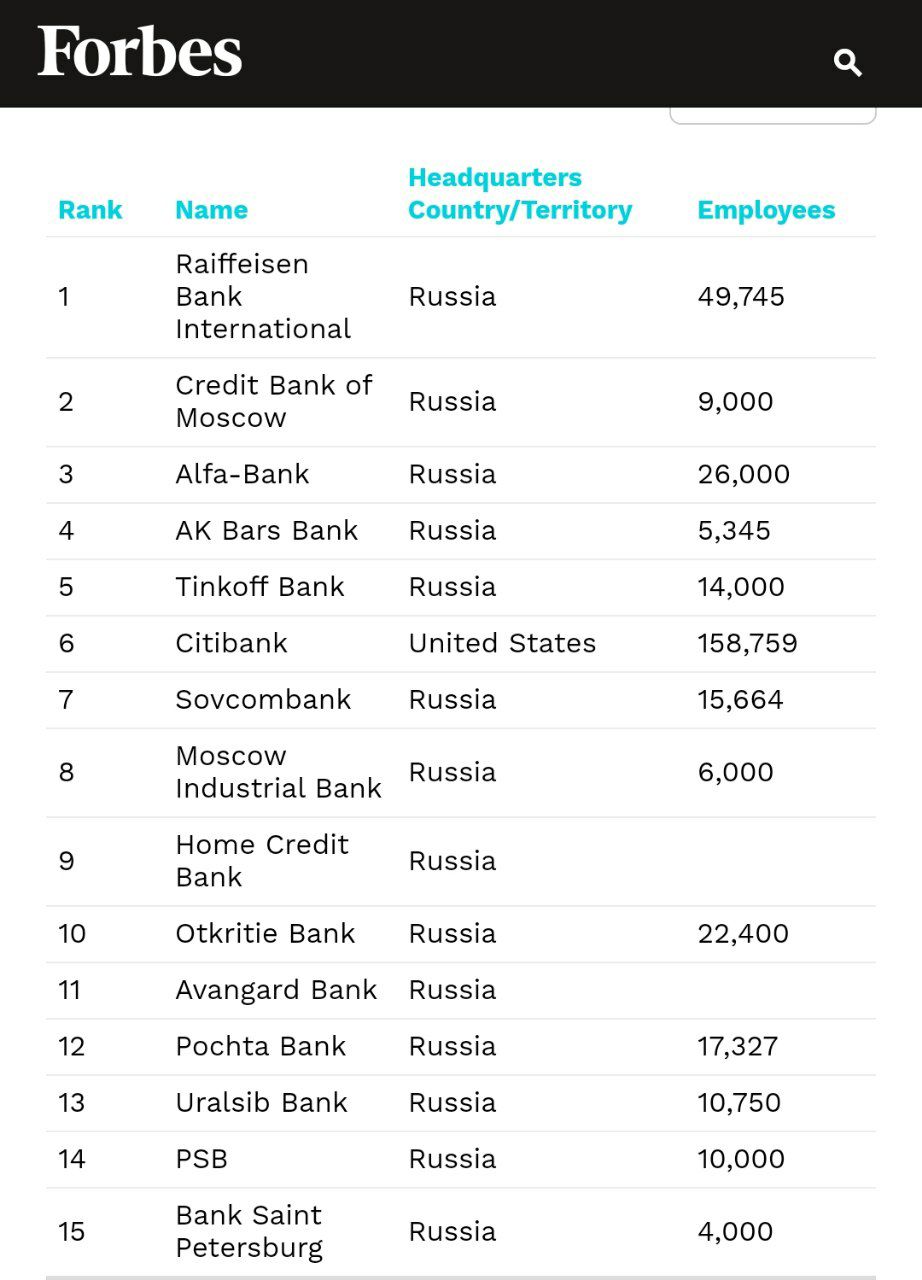The image size is (922, 1280).
Task: Open the Citibank entry
Action: click(x=231, y=644)
